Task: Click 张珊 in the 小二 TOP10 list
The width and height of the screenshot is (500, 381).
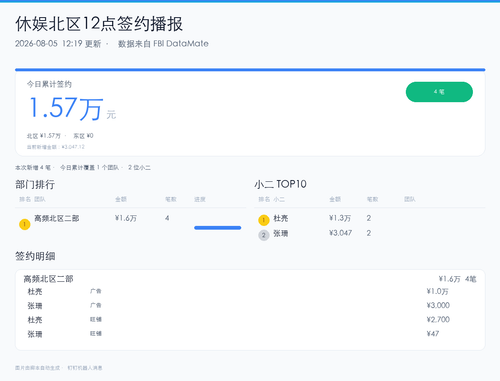Action: pos(281,233)
